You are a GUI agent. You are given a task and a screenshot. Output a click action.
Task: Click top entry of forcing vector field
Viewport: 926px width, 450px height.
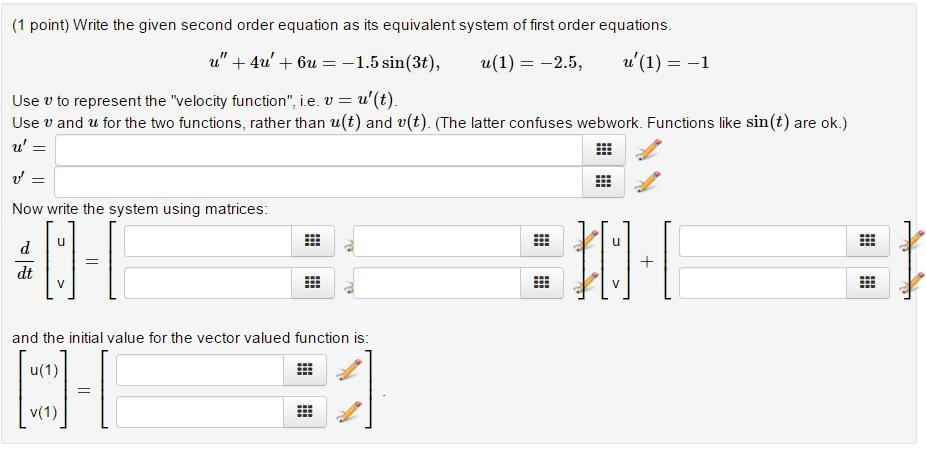(763, 241)
